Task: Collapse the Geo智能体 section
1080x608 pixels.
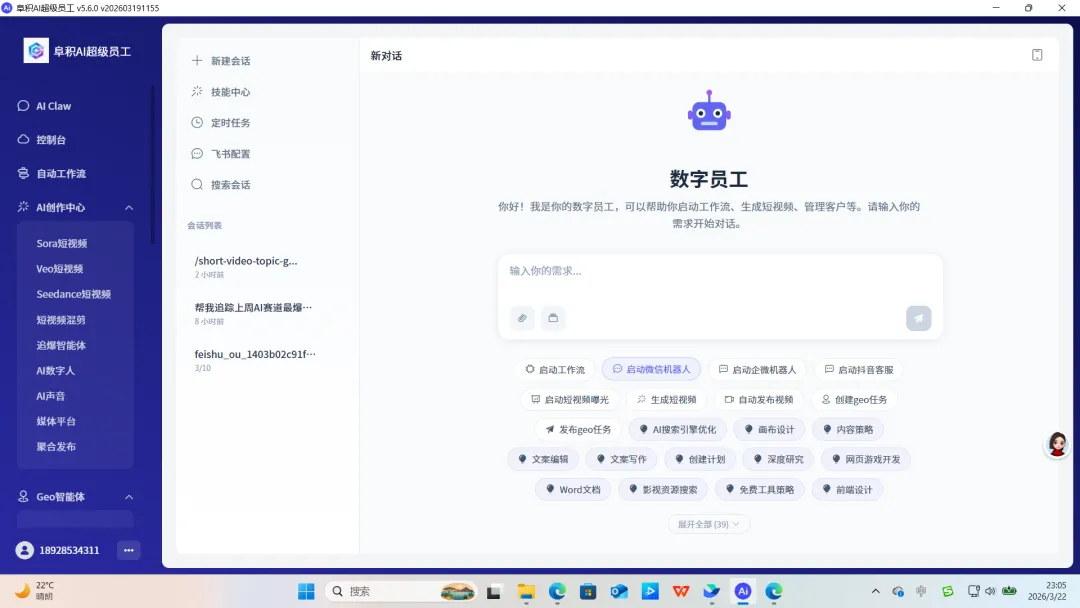Action: point(129,496)
